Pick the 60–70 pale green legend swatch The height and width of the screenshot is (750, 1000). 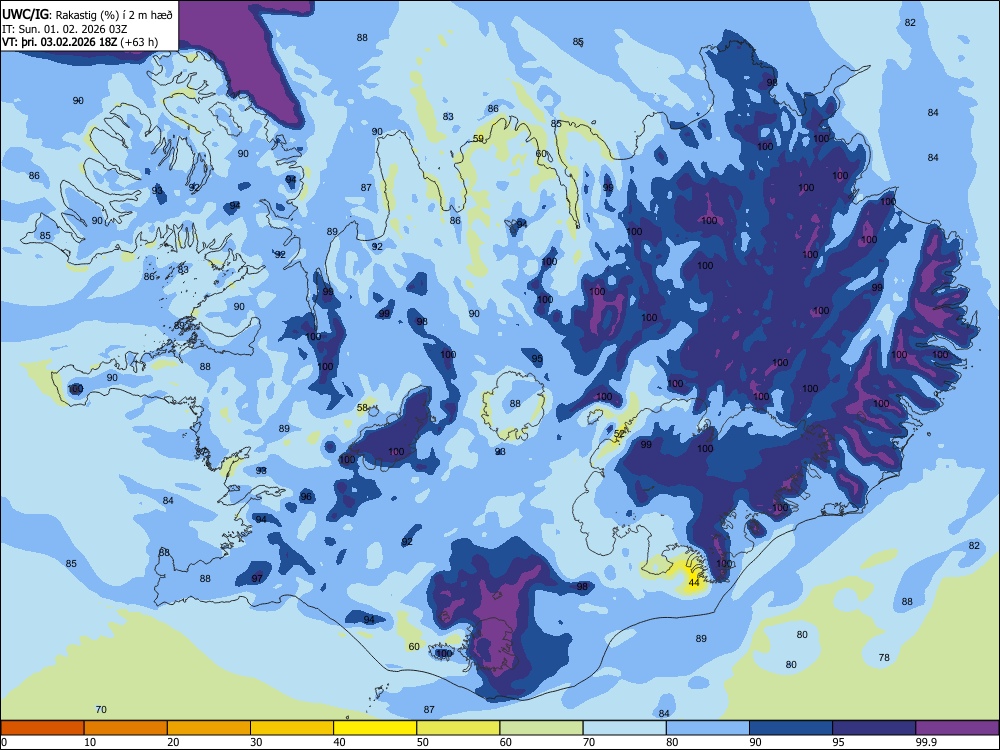pyautogui.click(x=541, y=728)
